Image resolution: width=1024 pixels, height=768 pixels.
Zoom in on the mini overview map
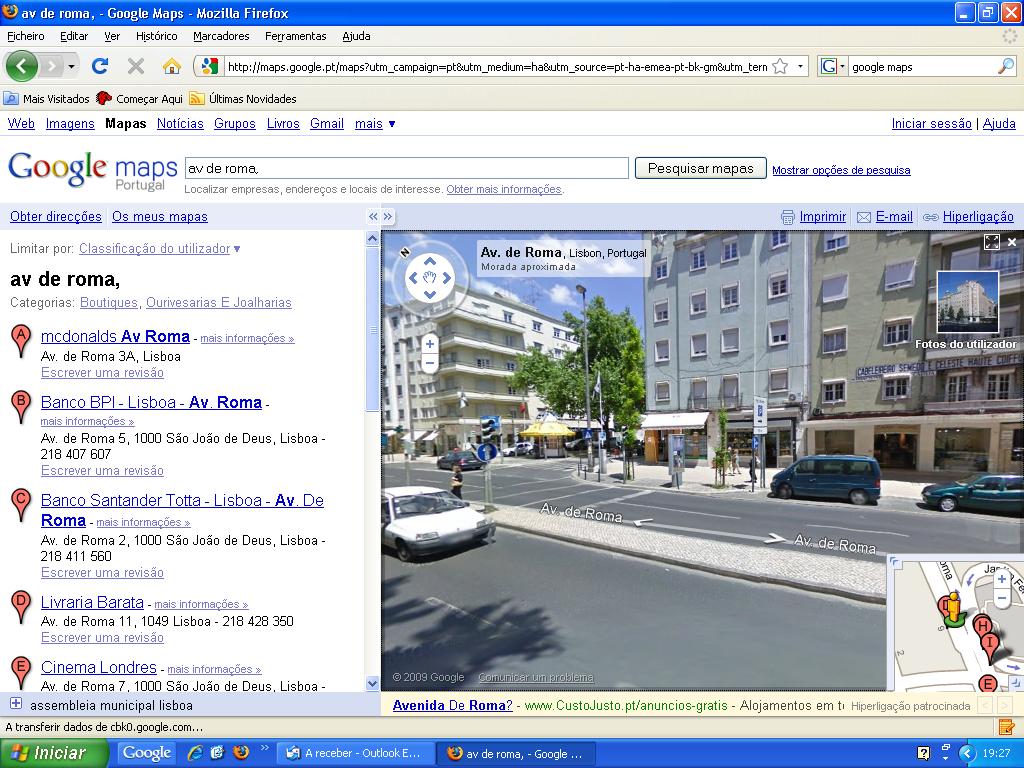(x=1002, y=579)
